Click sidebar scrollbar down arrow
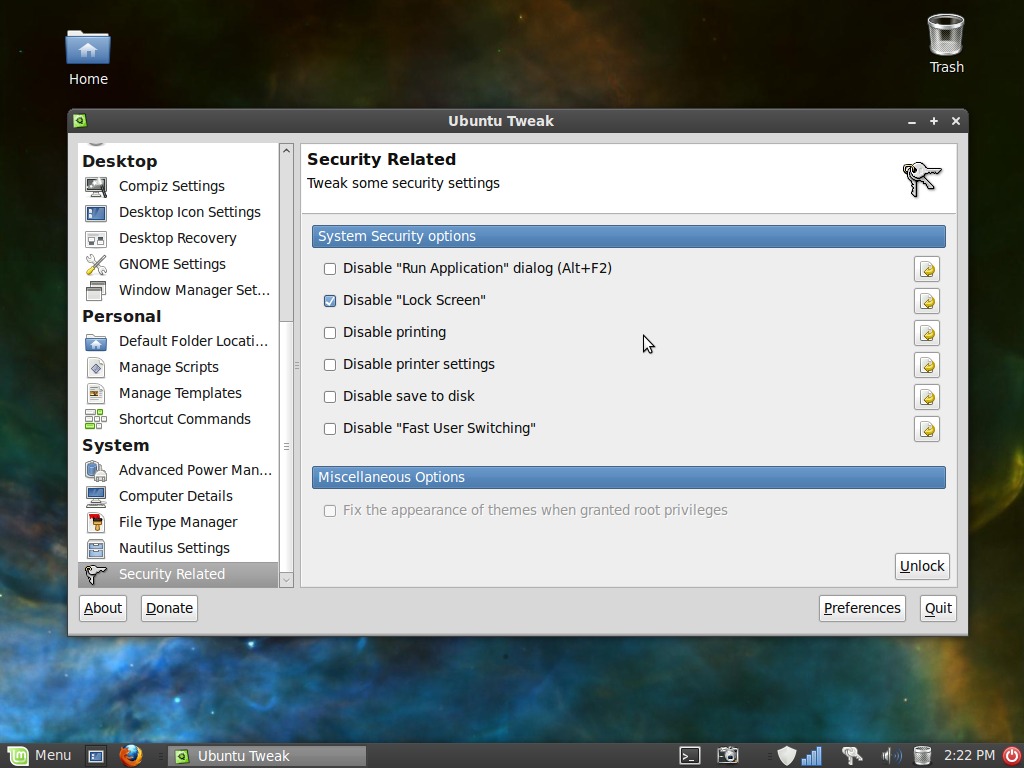Viewport: 1024px width, 768px height. point(286,579)
